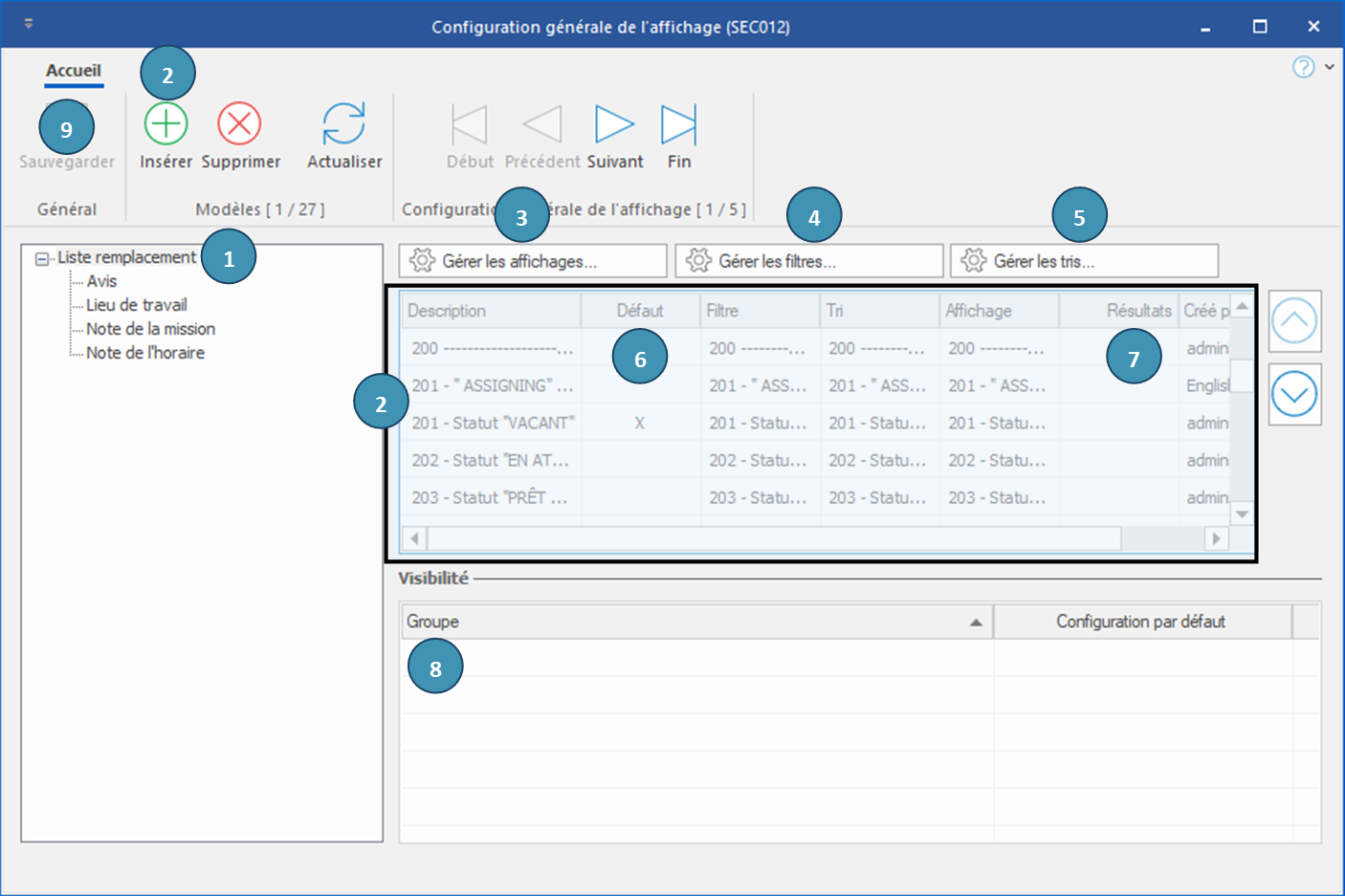Click the green Insérer plus icon
Viewport: 1345px width, 896px height.
(165, 124)
